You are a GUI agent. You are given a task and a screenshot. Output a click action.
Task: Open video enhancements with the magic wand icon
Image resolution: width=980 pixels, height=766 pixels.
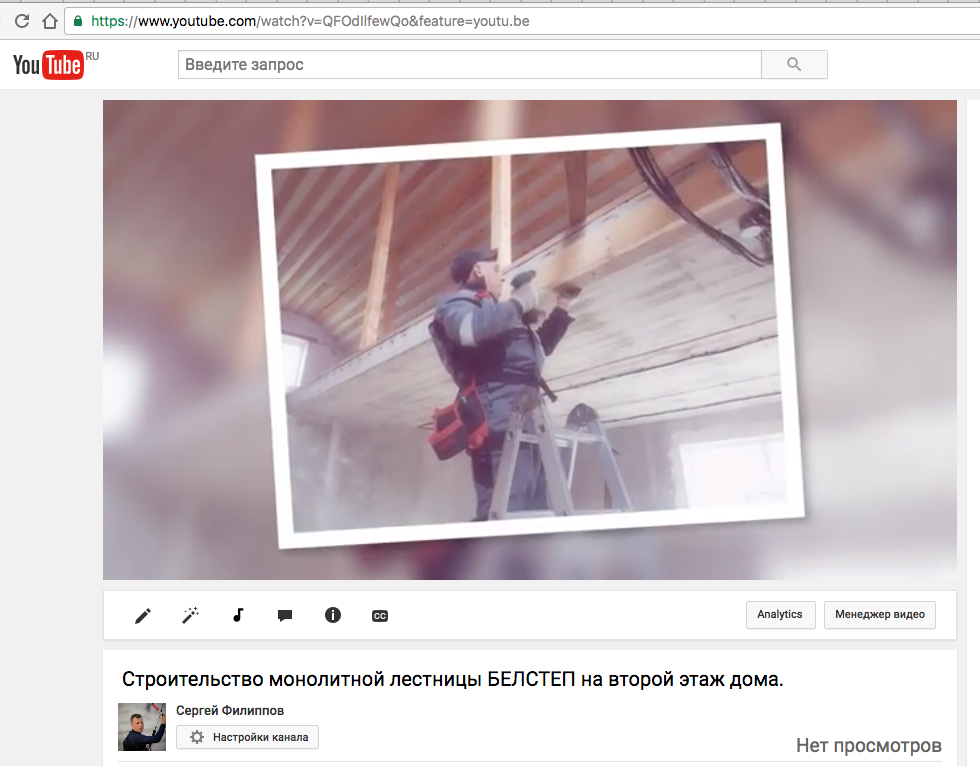190,616
